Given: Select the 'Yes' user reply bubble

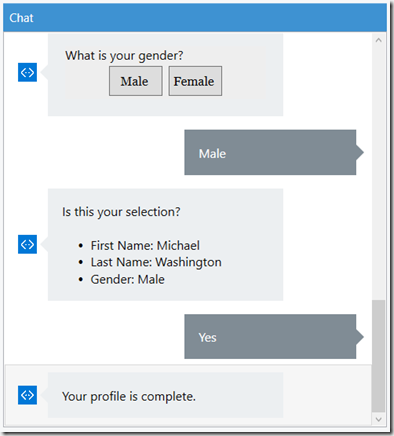Looking at the screenshot, I should coord(270,337).
